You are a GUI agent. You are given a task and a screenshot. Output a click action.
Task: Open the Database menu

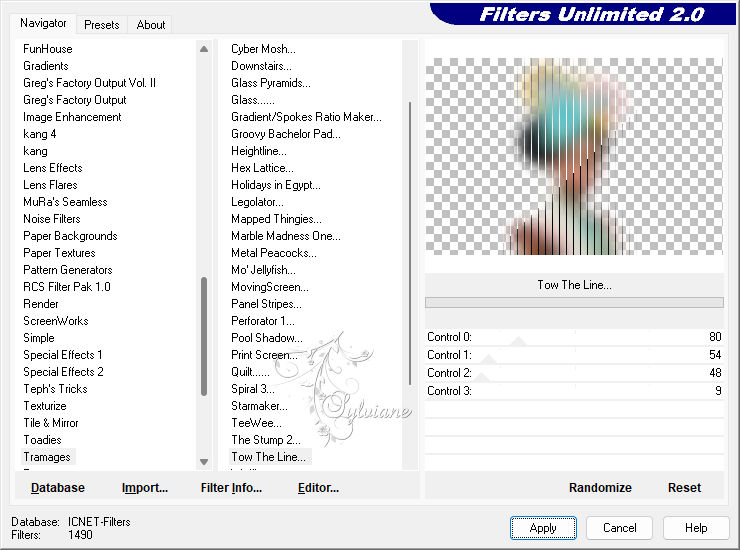pos(58,488)
